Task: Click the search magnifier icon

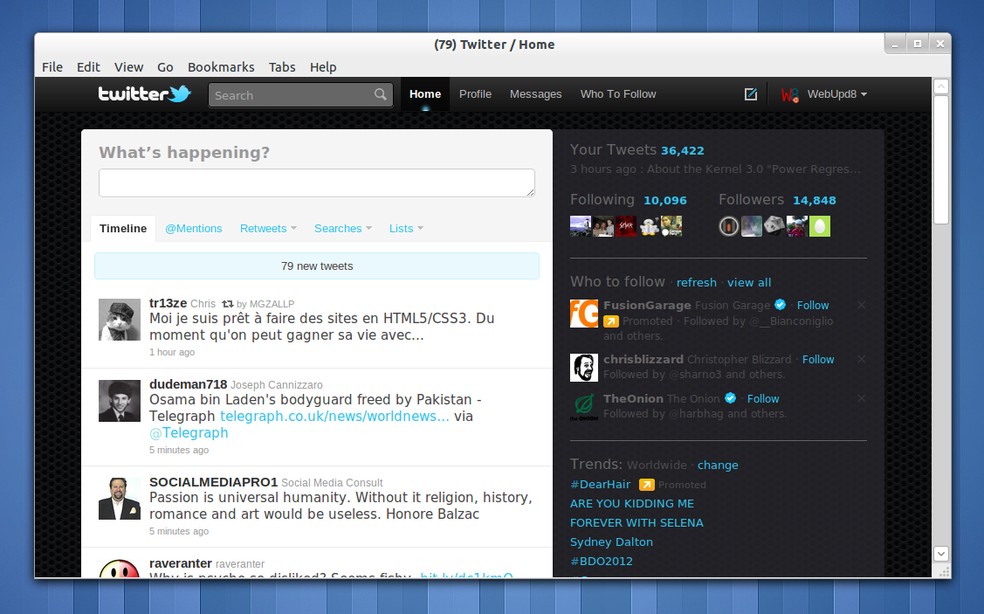Action: tap(380, 94)
